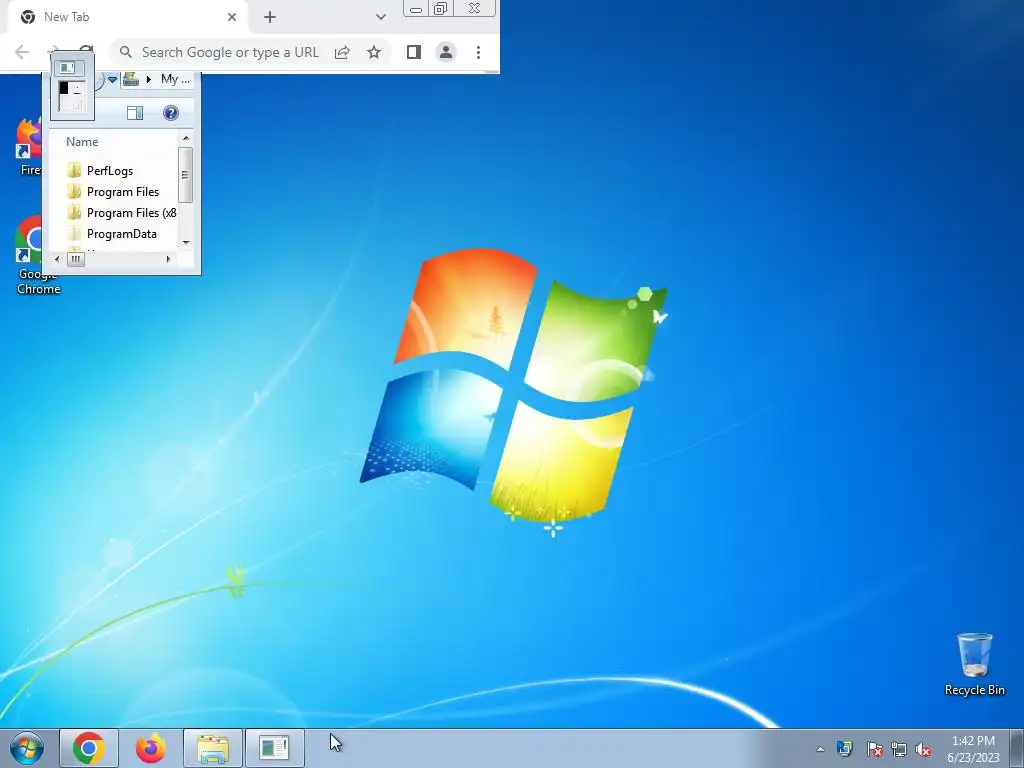
Task: Select the PerfLogs folder
Action: [x=100, y=170]
